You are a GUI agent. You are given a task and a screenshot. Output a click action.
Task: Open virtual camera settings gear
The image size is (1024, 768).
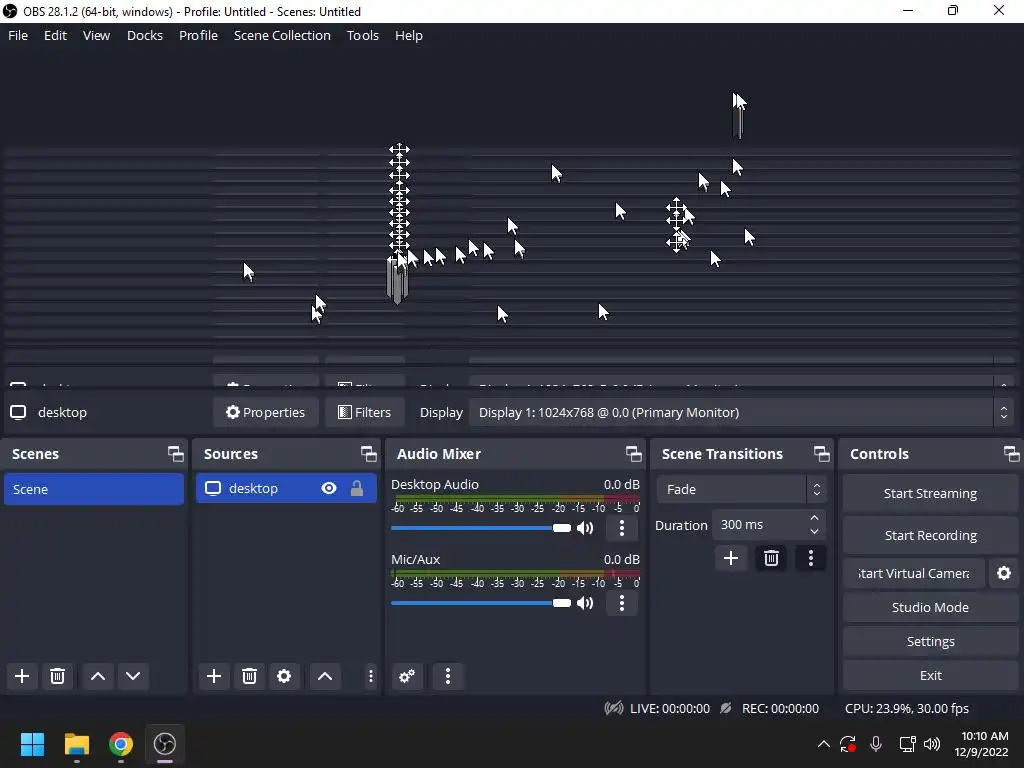click(x=1004, y=573)
